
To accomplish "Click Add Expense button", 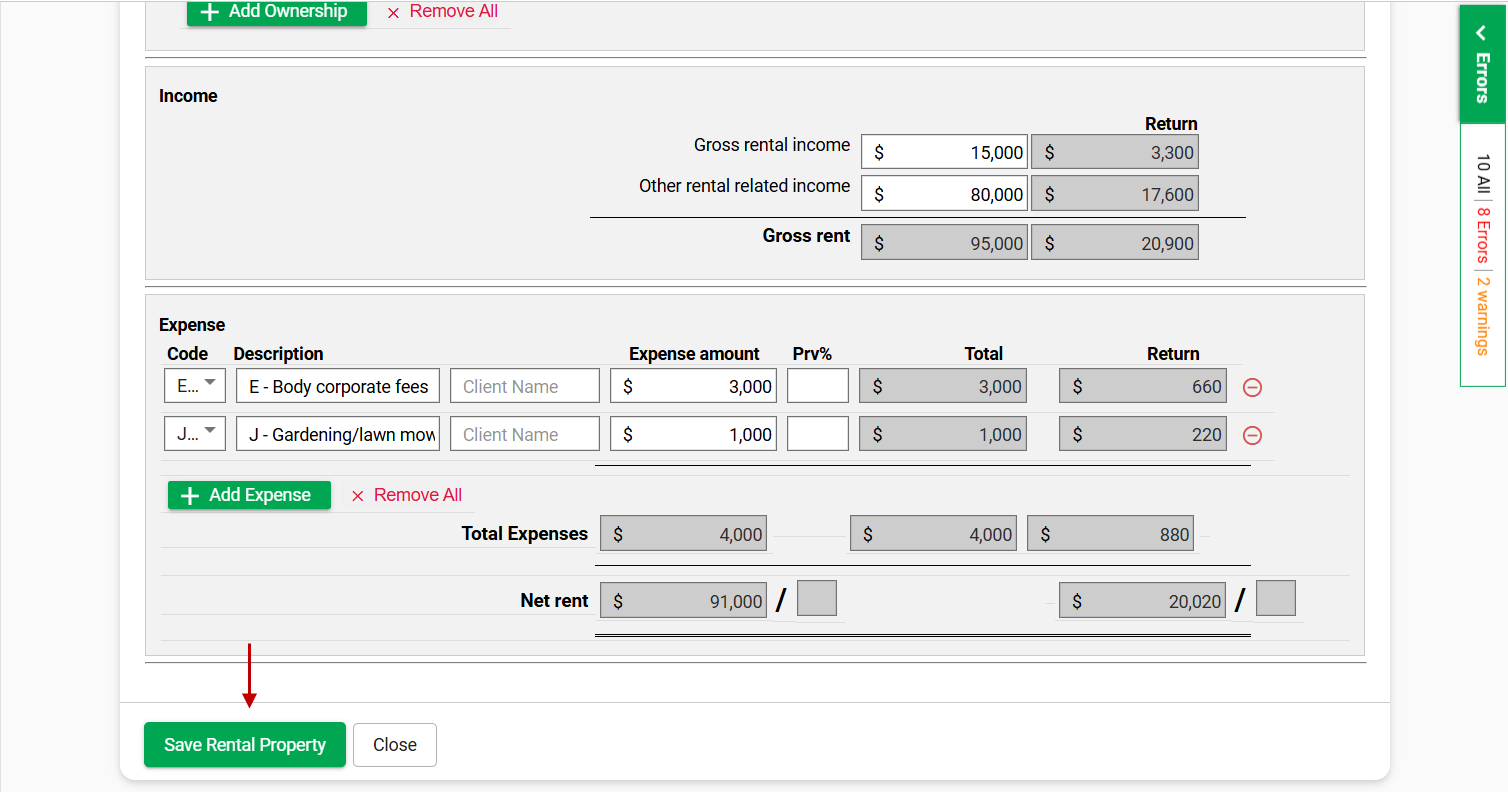I will pyautogui.click(x=249, y=495).
